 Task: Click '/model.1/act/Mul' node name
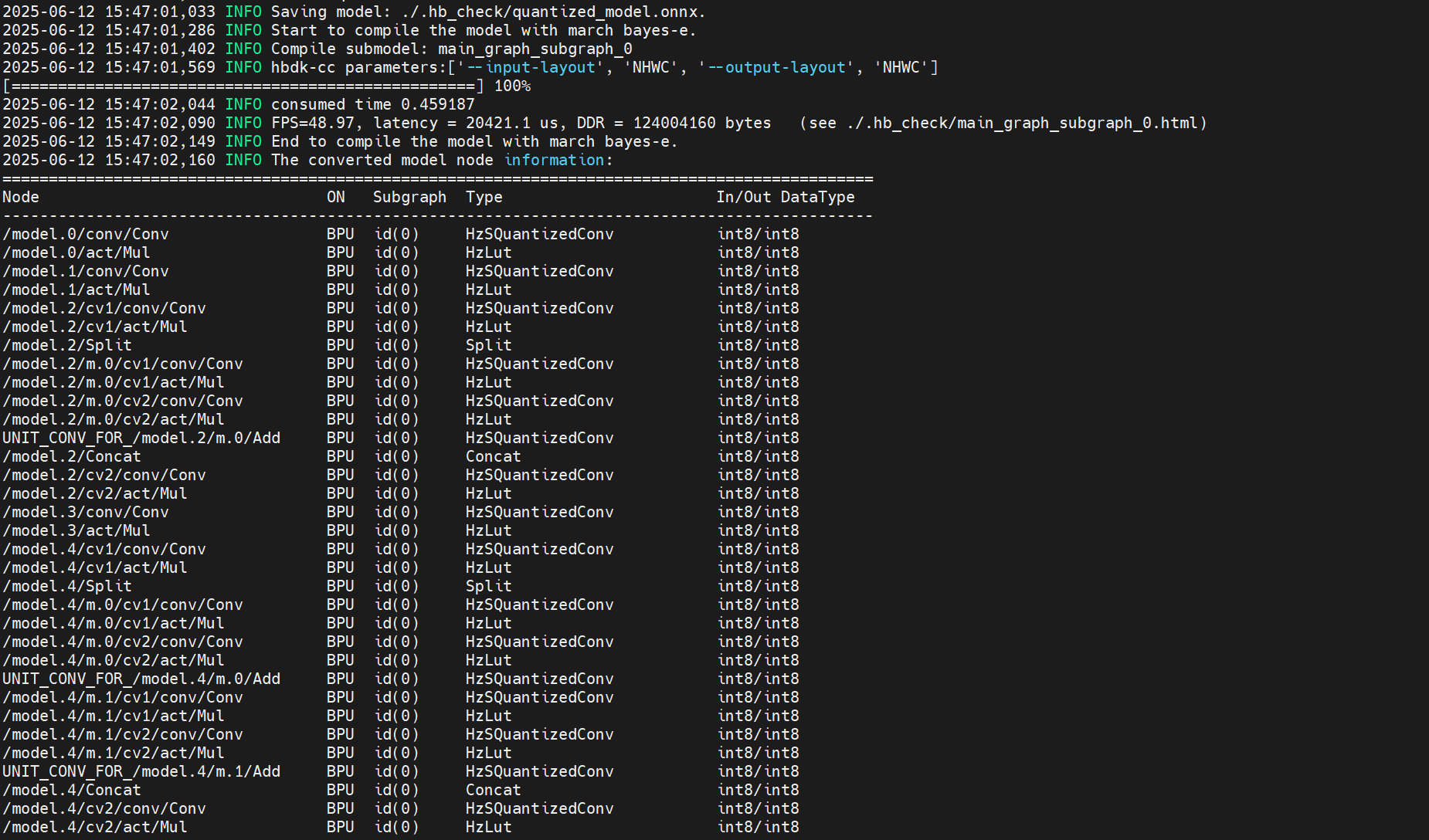point(76,290)
